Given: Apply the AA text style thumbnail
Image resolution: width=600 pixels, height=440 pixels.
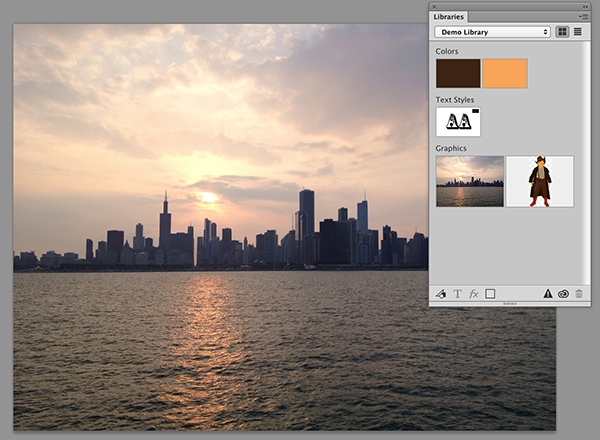Looking at the screenshot, I should click(458, 122).
